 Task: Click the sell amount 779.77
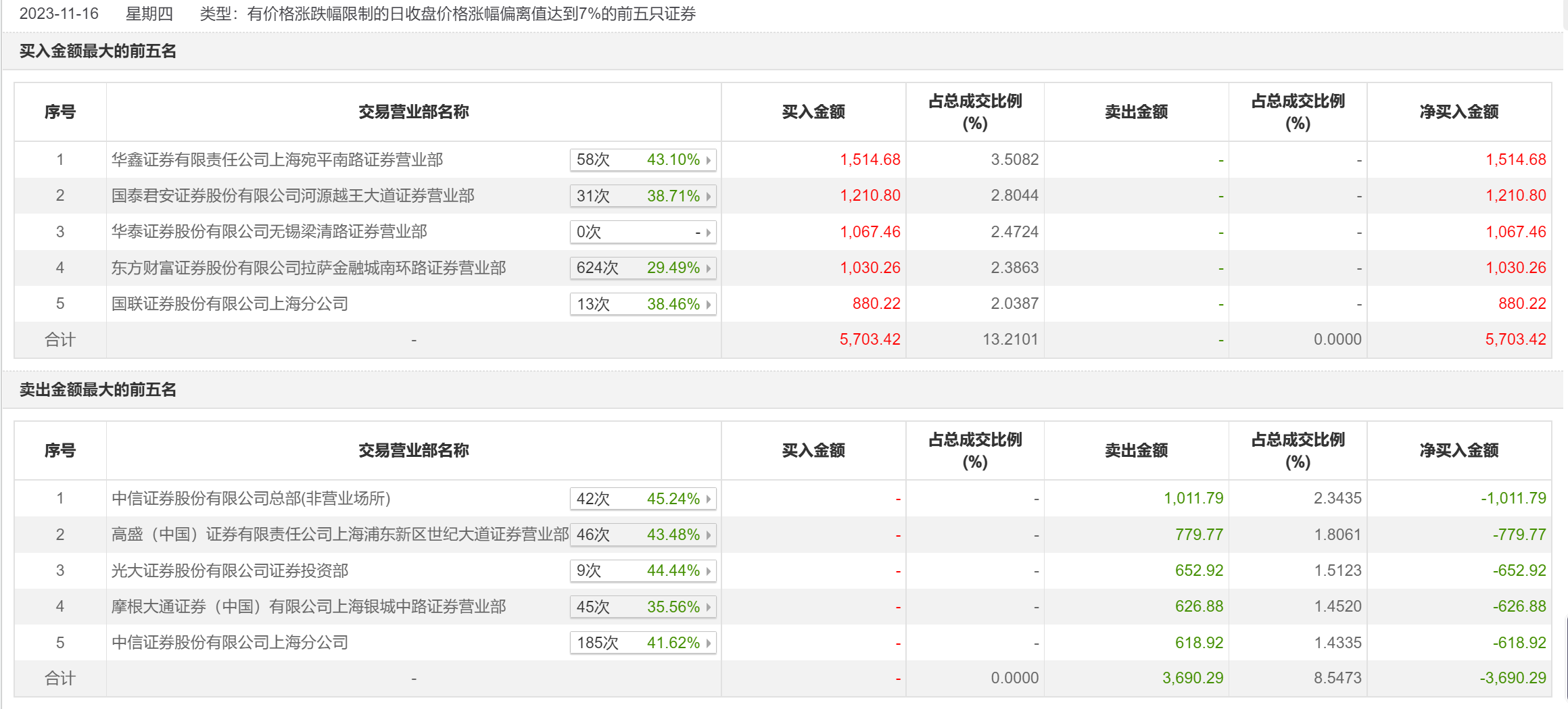pyautogui.click(x=1199, y=535)
